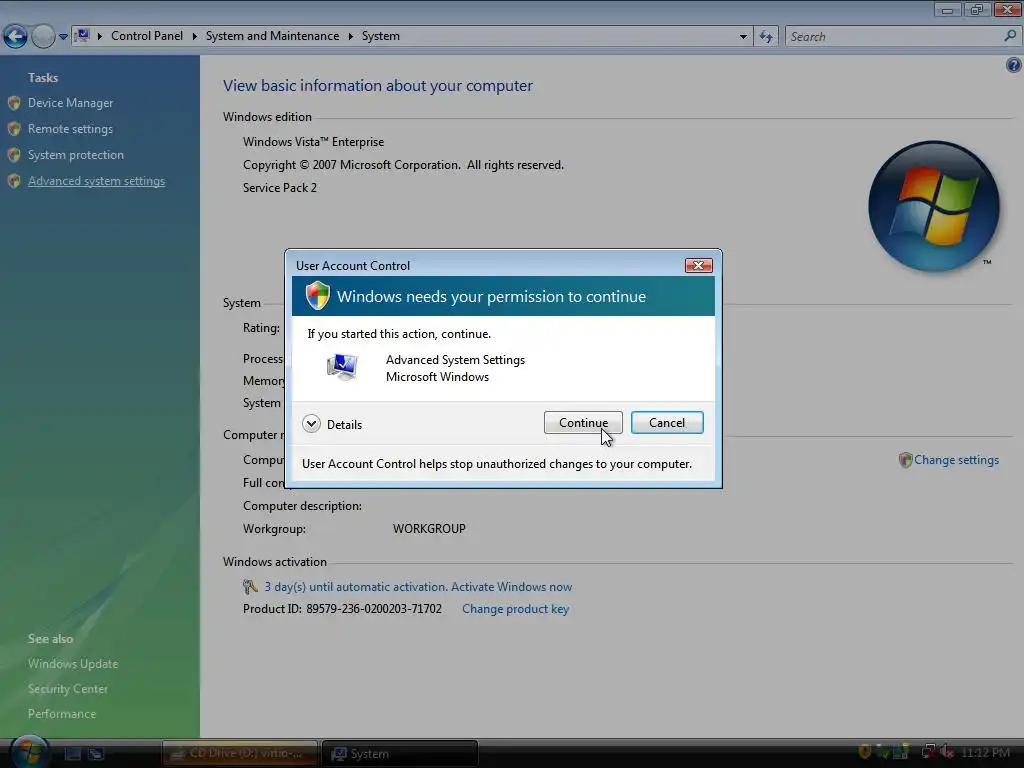Open the address bar history dropdown

743,37
